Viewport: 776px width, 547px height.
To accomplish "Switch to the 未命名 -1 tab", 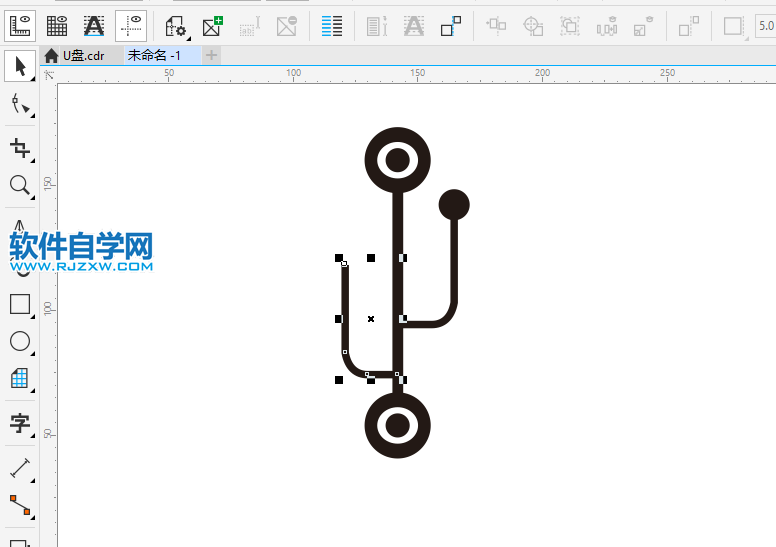I will tap(154, 56).
